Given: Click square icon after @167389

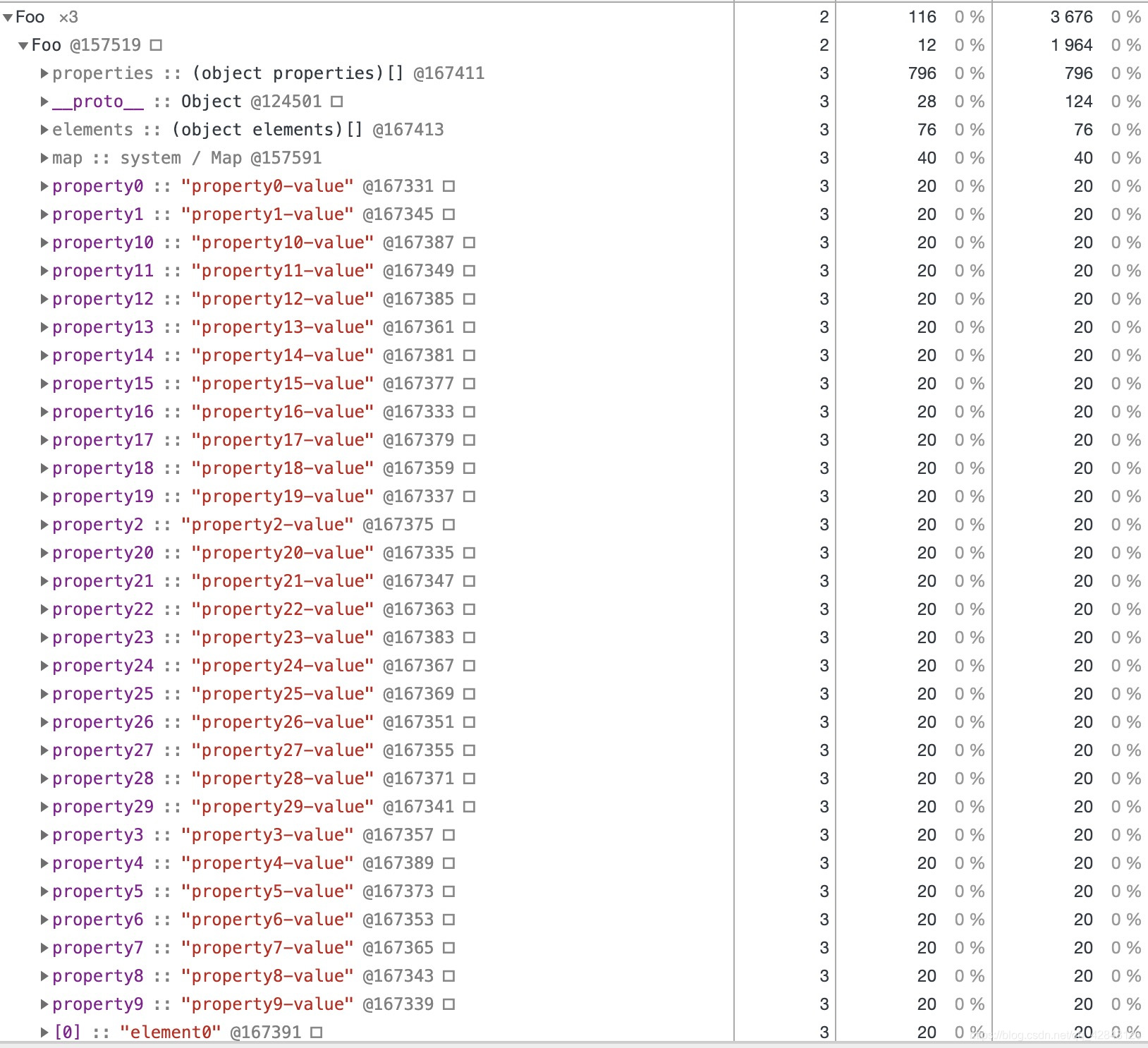Looking at the screenshot, I should point(449,863).
